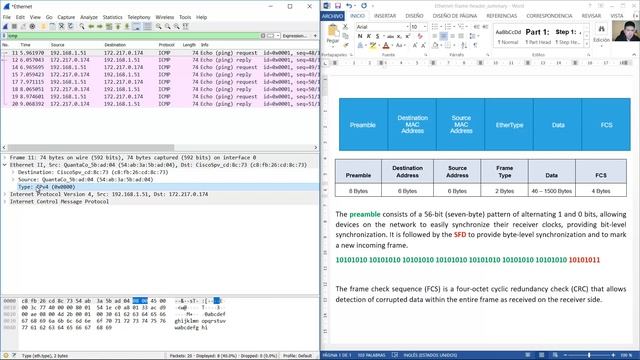This screenshot has height=360, width=640.
Task: Click Pegar paste button in Word
Action: pyautogui.click(x=333, y=34)
